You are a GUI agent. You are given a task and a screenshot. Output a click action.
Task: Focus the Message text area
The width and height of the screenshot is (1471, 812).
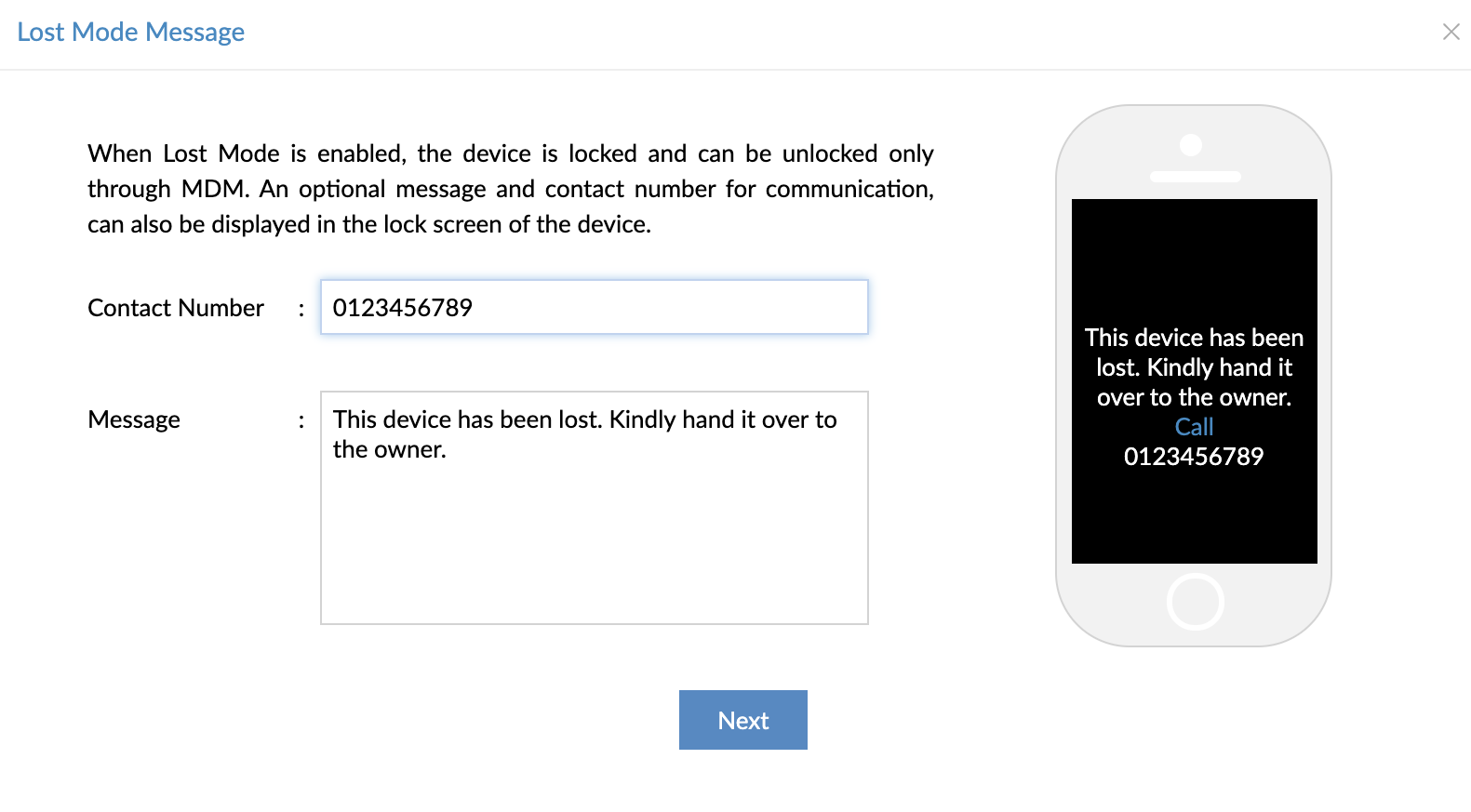point(594,539)
